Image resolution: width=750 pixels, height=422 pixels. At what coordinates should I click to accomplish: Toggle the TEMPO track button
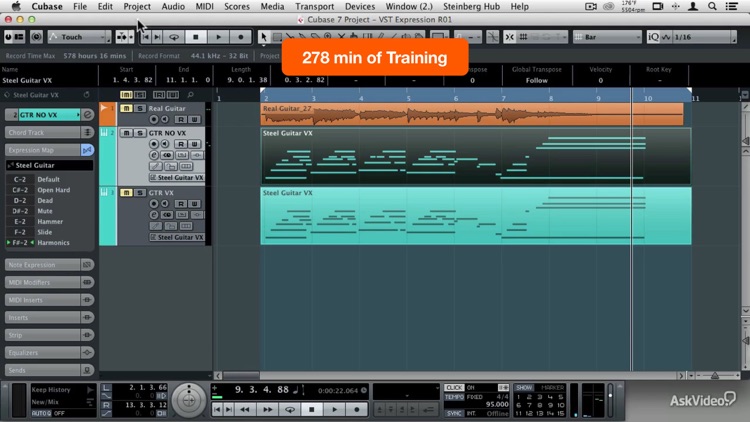454,397
